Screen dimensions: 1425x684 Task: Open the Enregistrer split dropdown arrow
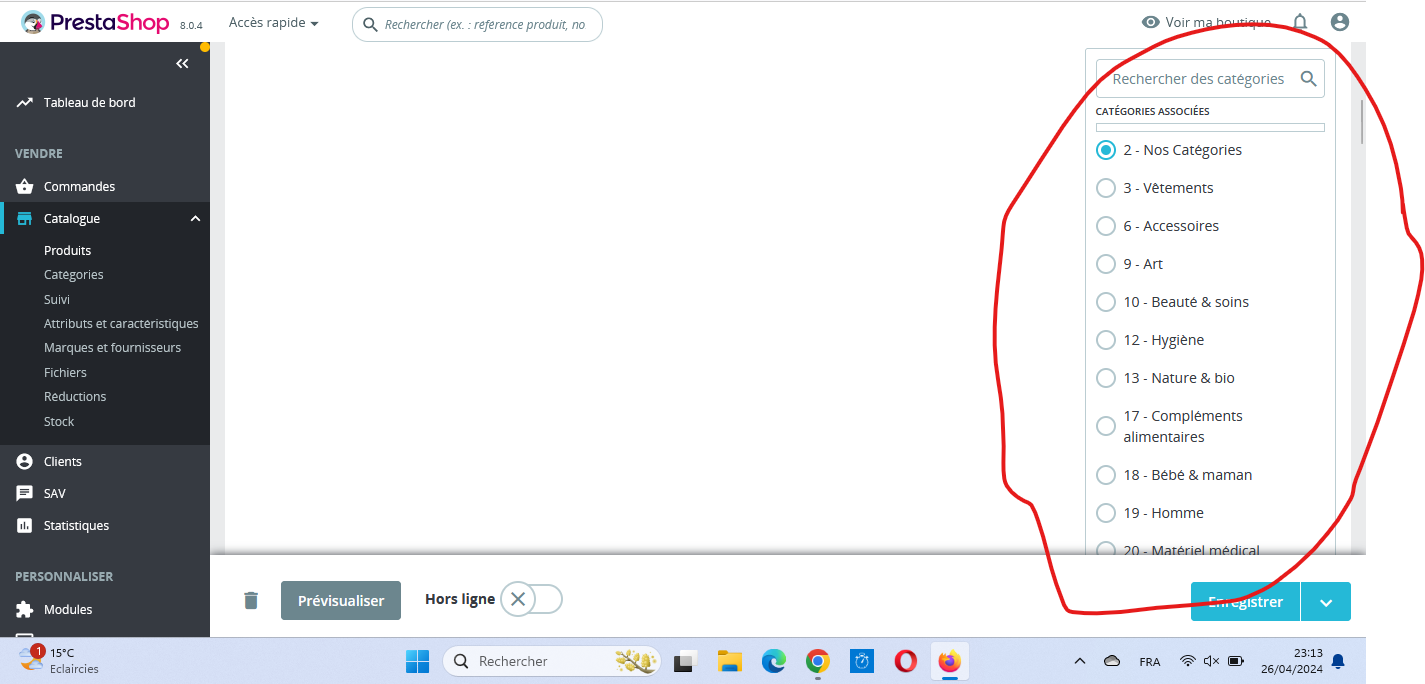point(1326,602)
